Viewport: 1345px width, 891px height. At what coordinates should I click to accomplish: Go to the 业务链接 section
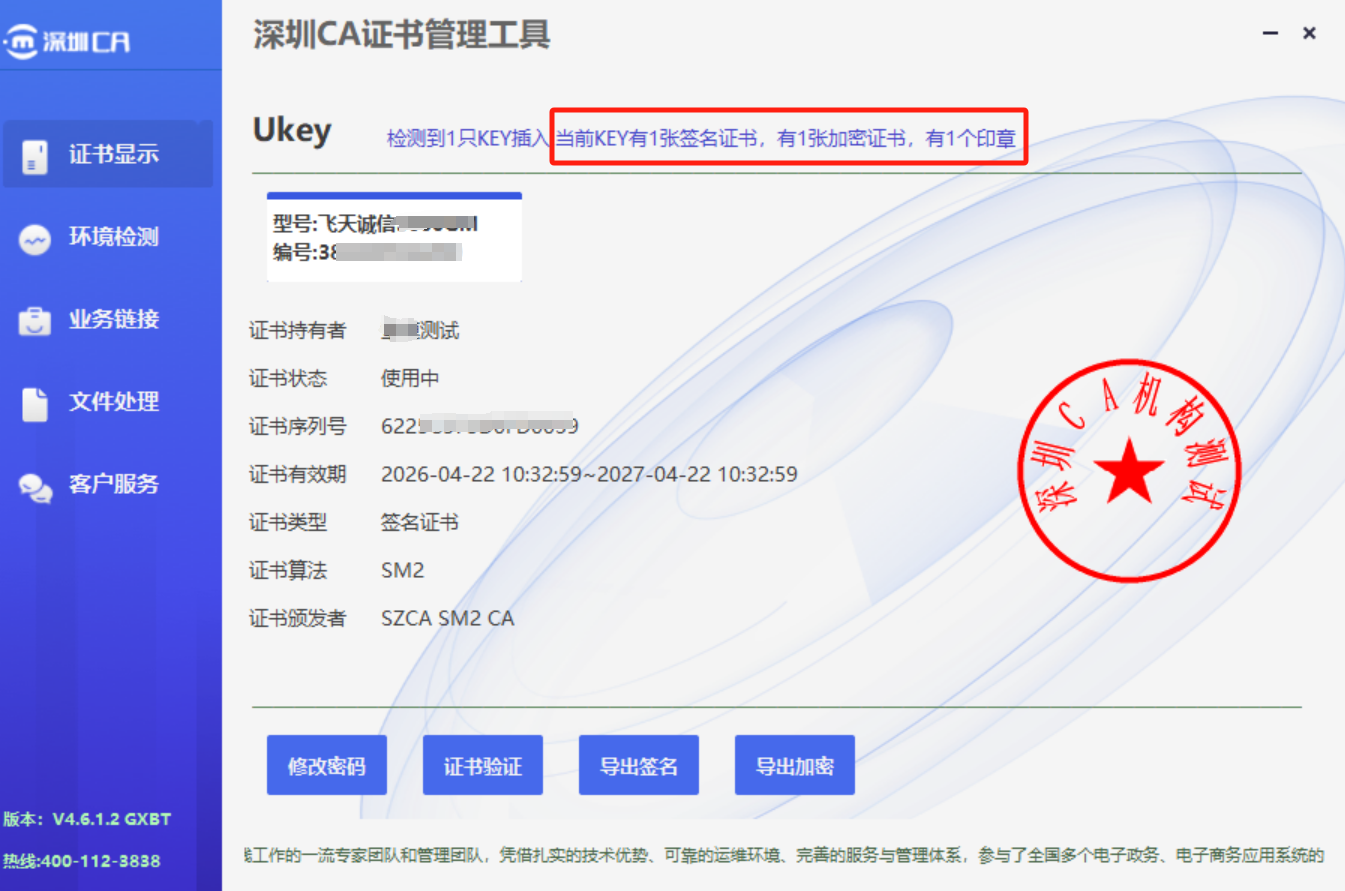click(x=108, y=319)
